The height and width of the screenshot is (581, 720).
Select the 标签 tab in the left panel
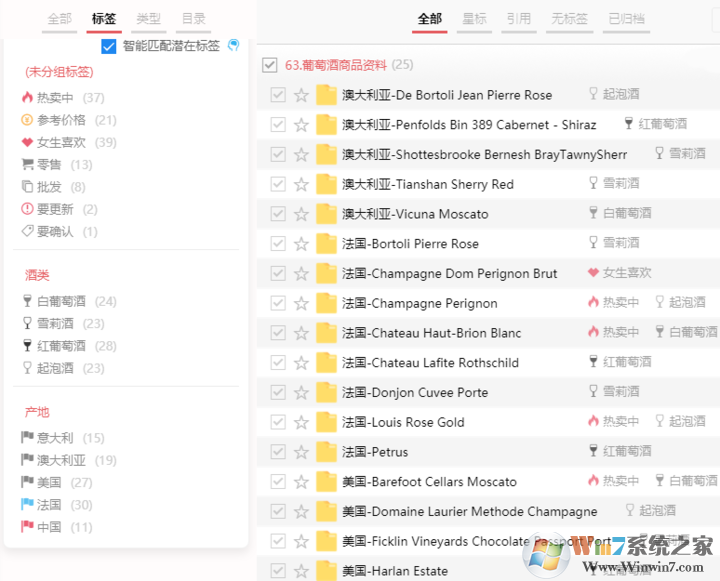pyautogui.click(x=104, y=19)
